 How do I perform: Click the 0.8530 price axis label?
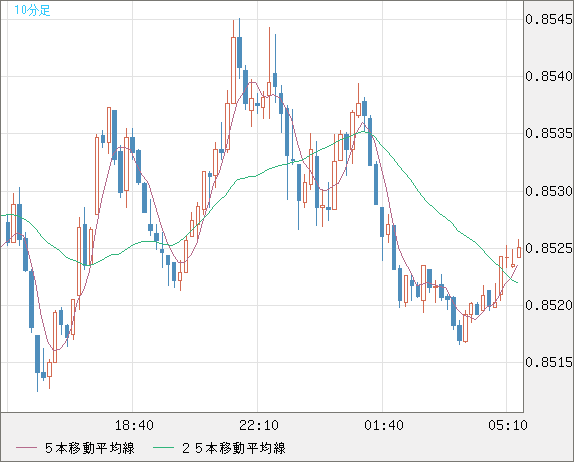pos(549,191)
